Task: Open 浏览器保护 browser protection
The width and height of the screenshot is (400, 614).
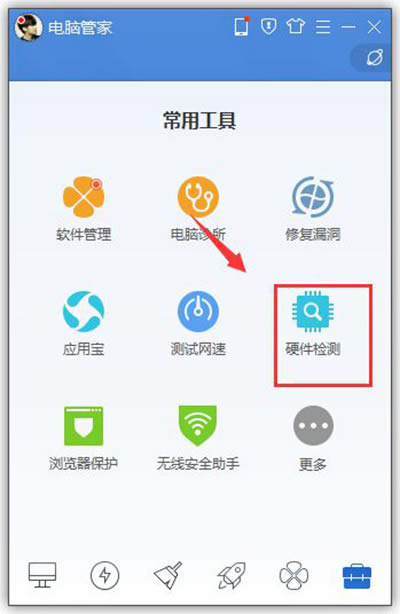Action: click(x=83, y=438)
